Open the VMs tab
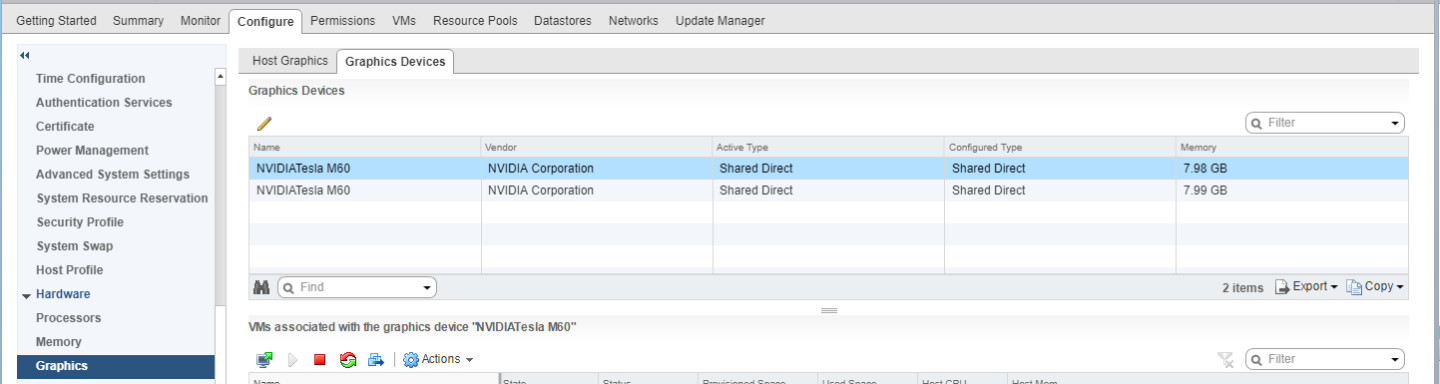1440x384 pixels. pos(404,20)
